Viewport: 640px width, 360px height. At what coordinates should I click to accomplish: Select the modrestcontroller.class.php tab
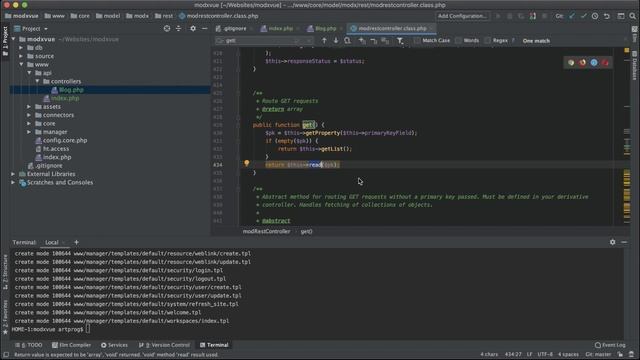tap(392, 29)
